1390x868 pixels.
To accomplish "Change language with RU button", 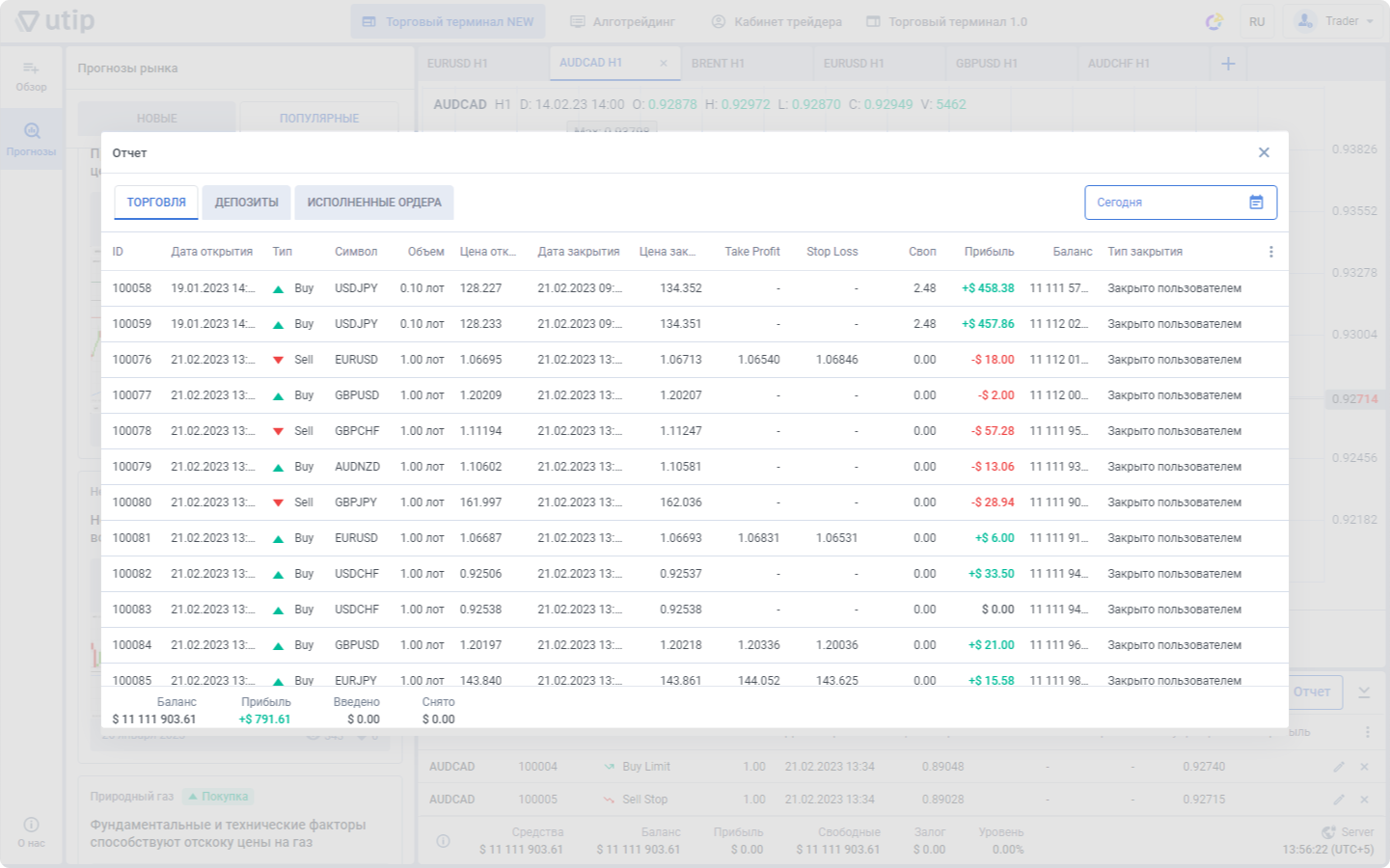I will click(x=1257, y=21).
